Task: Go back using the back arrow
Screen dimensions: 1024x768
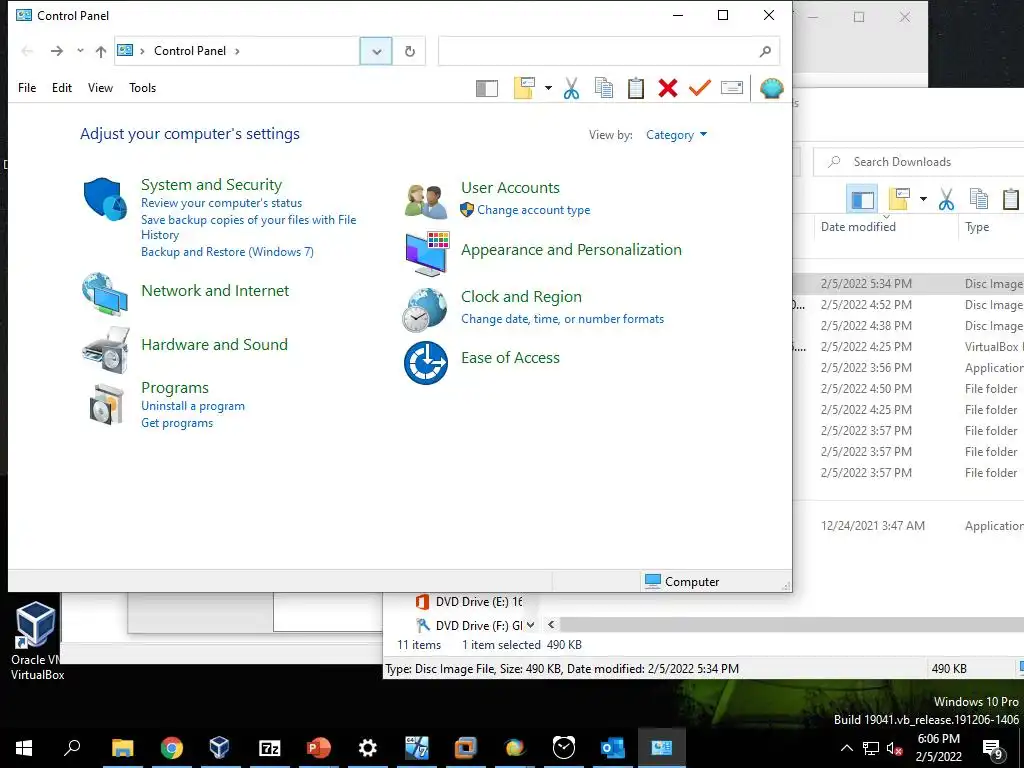Action: point(27,51)
